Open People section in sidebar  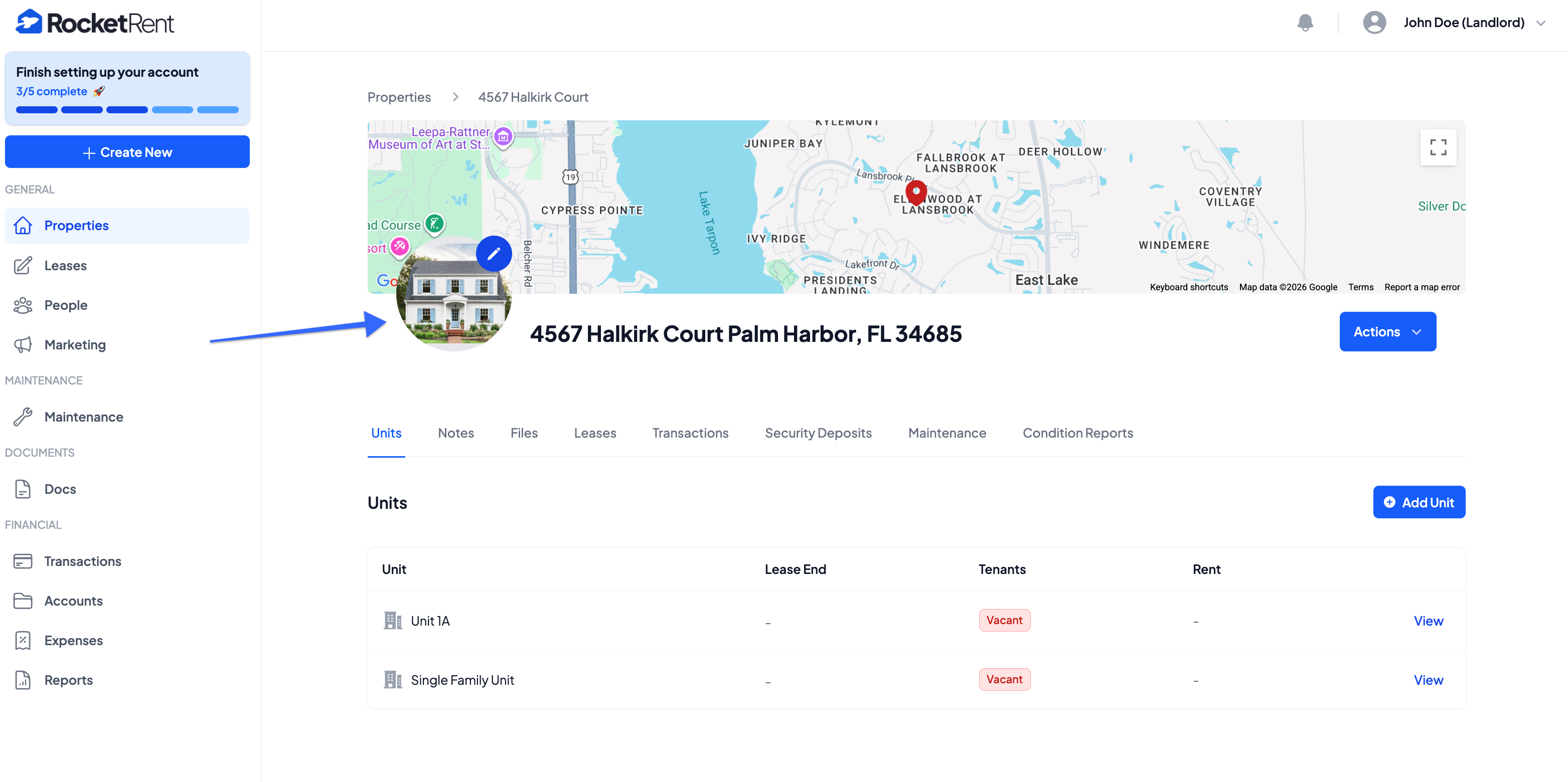[65, 305]
